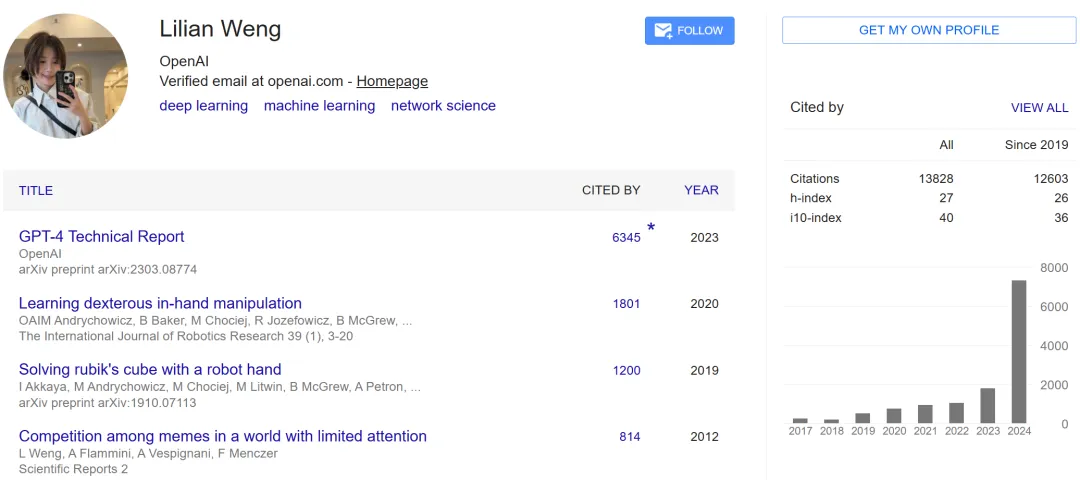Click the total citations value 13828

click(935, 178)
